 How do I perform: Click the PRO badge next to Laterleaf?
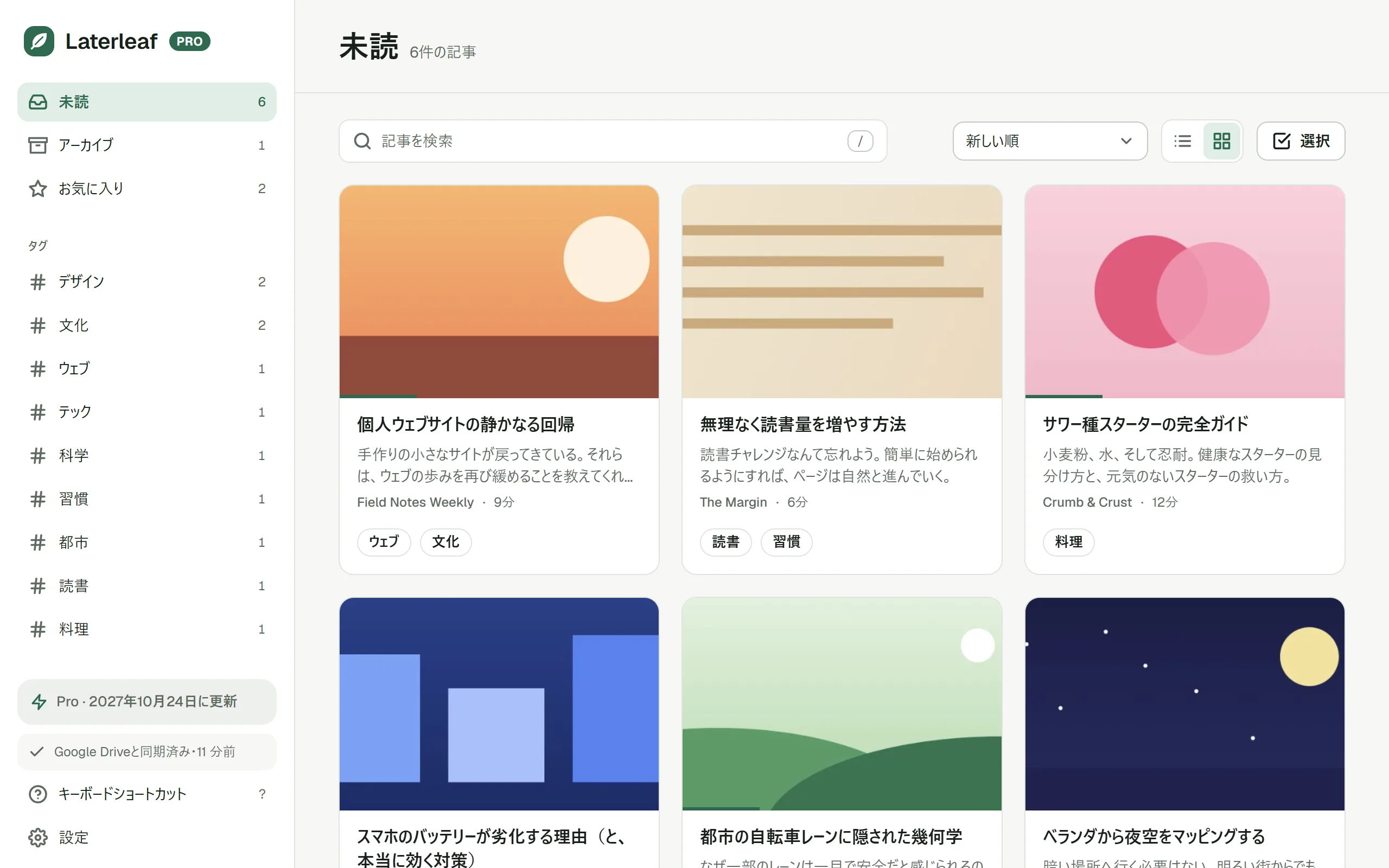pyautogui.click(x=190, y=41)
